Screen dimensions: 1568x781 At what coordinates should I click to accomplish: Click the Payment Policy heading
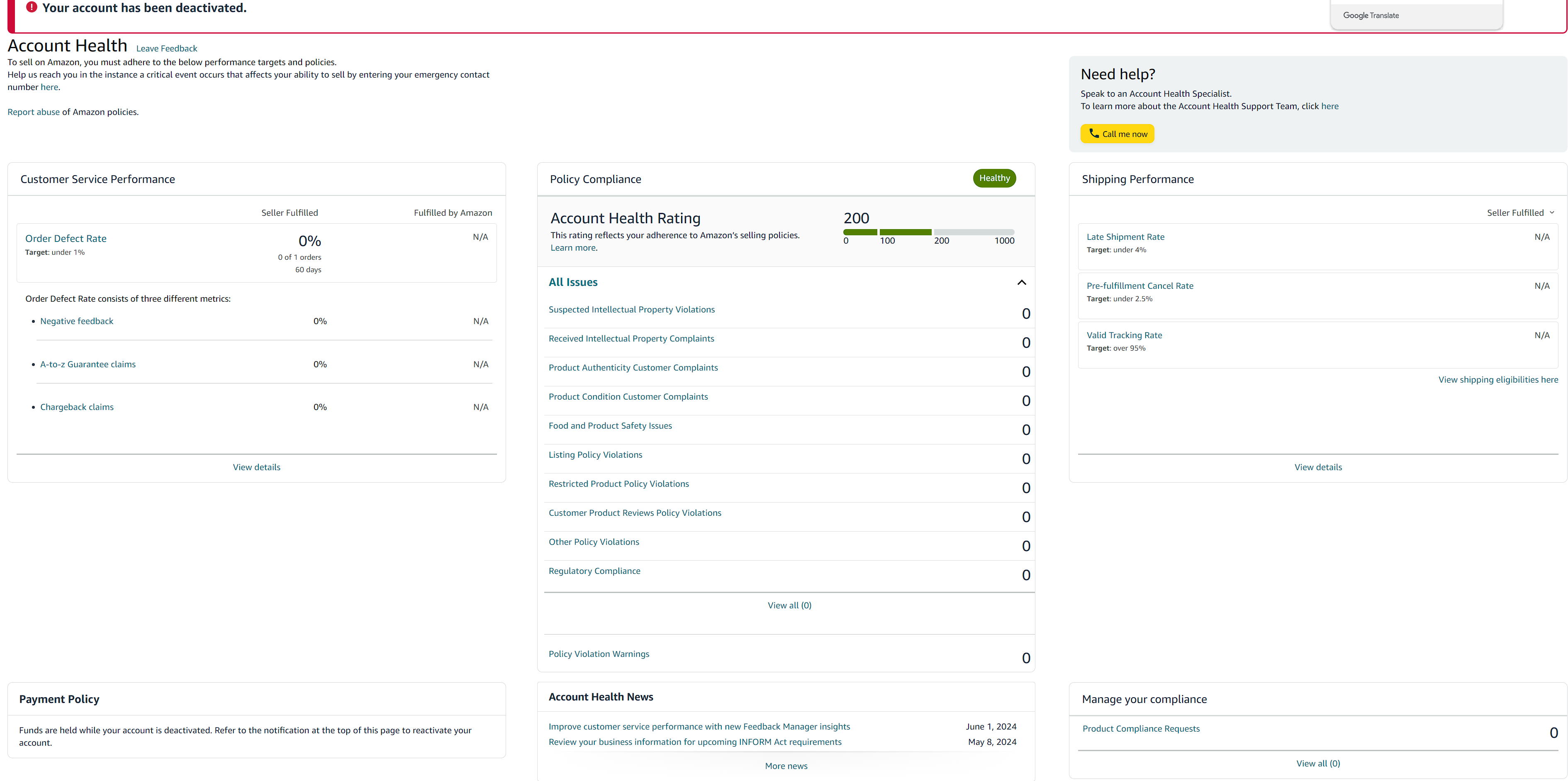pos(59,699)
